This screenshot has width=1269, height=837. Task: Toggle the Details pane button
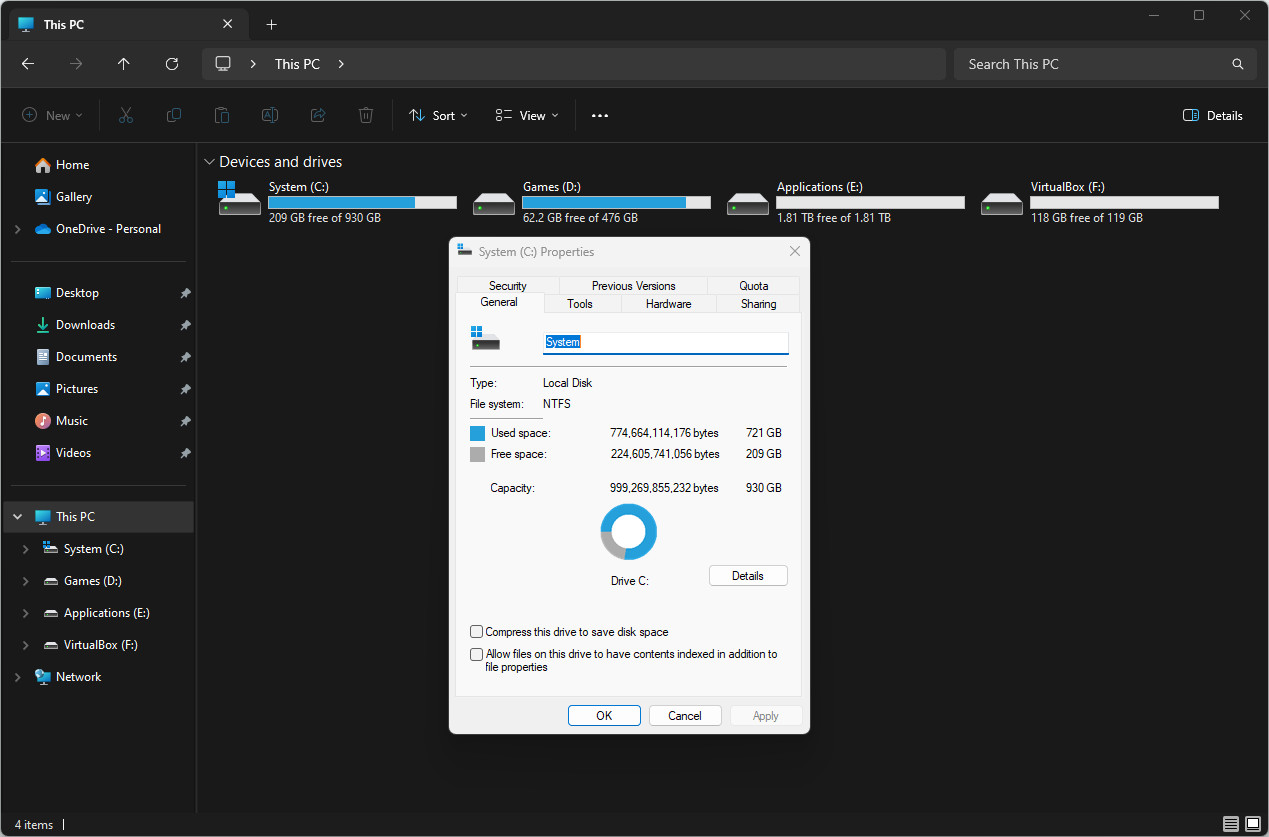[x=1212, y=116]
